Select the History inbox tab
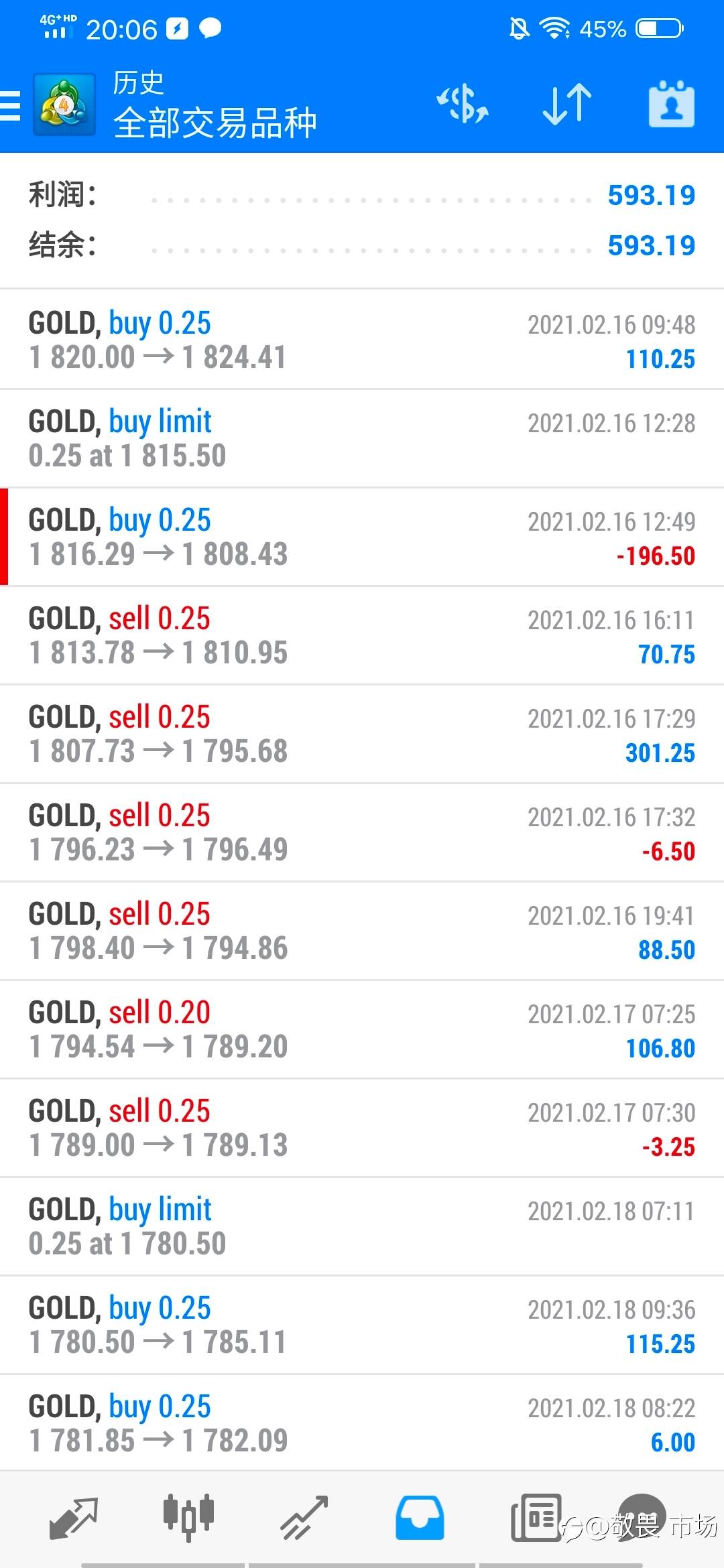The height and width of the screenshot is (1568, 724). [x=420, y=1518]
